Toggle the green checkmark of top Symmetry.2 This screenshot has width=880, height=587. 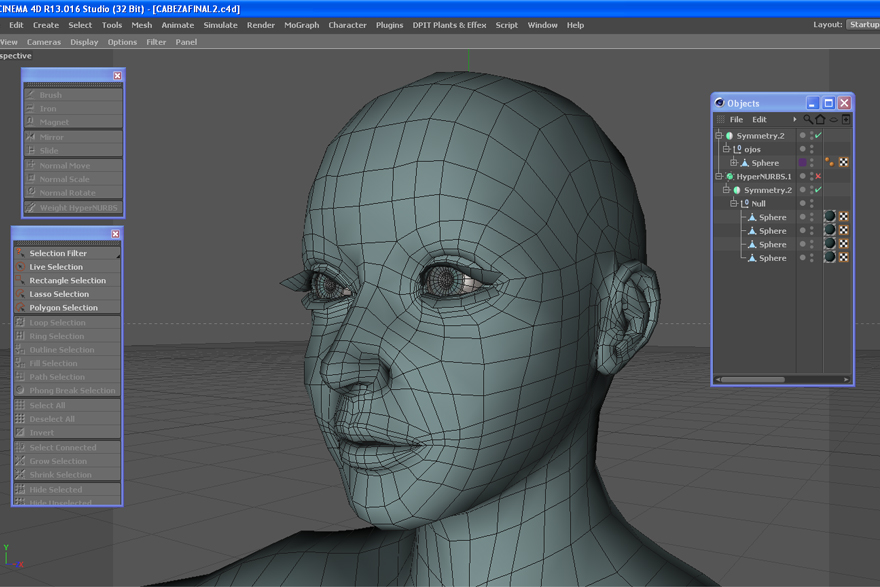pyautogui.click(x=818, y=136)
